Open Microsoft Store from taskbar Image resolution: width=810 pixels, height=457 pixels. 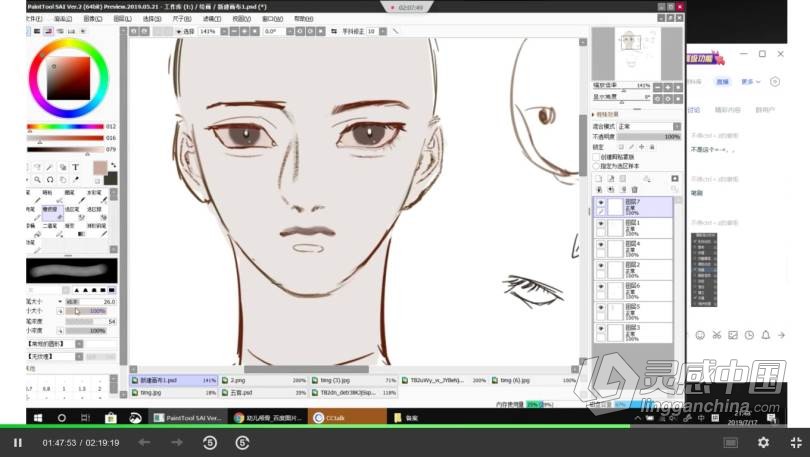(x=111, y=418)
